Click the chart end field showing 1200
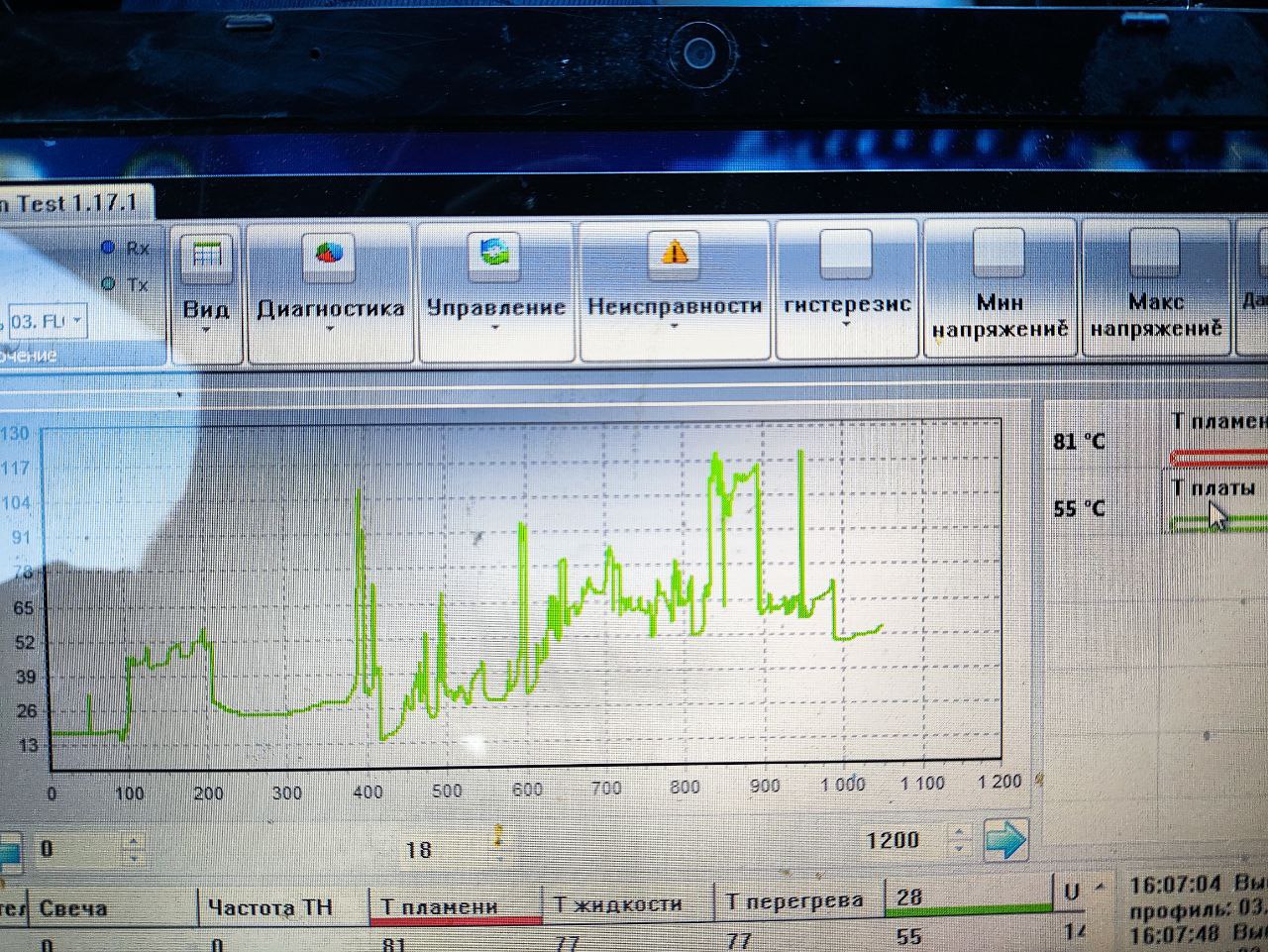This screenshot has height=952, width=1268. [901, 841]
